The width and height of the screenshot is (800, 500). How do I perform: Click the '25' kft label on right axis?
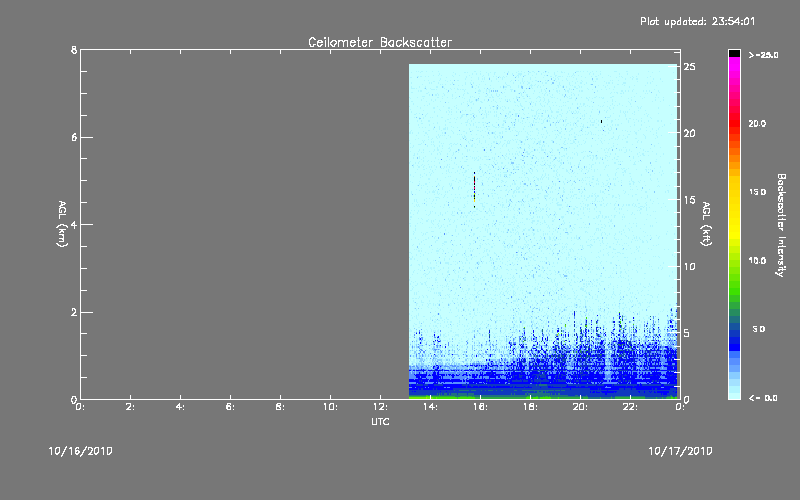[x=689, y=67]
